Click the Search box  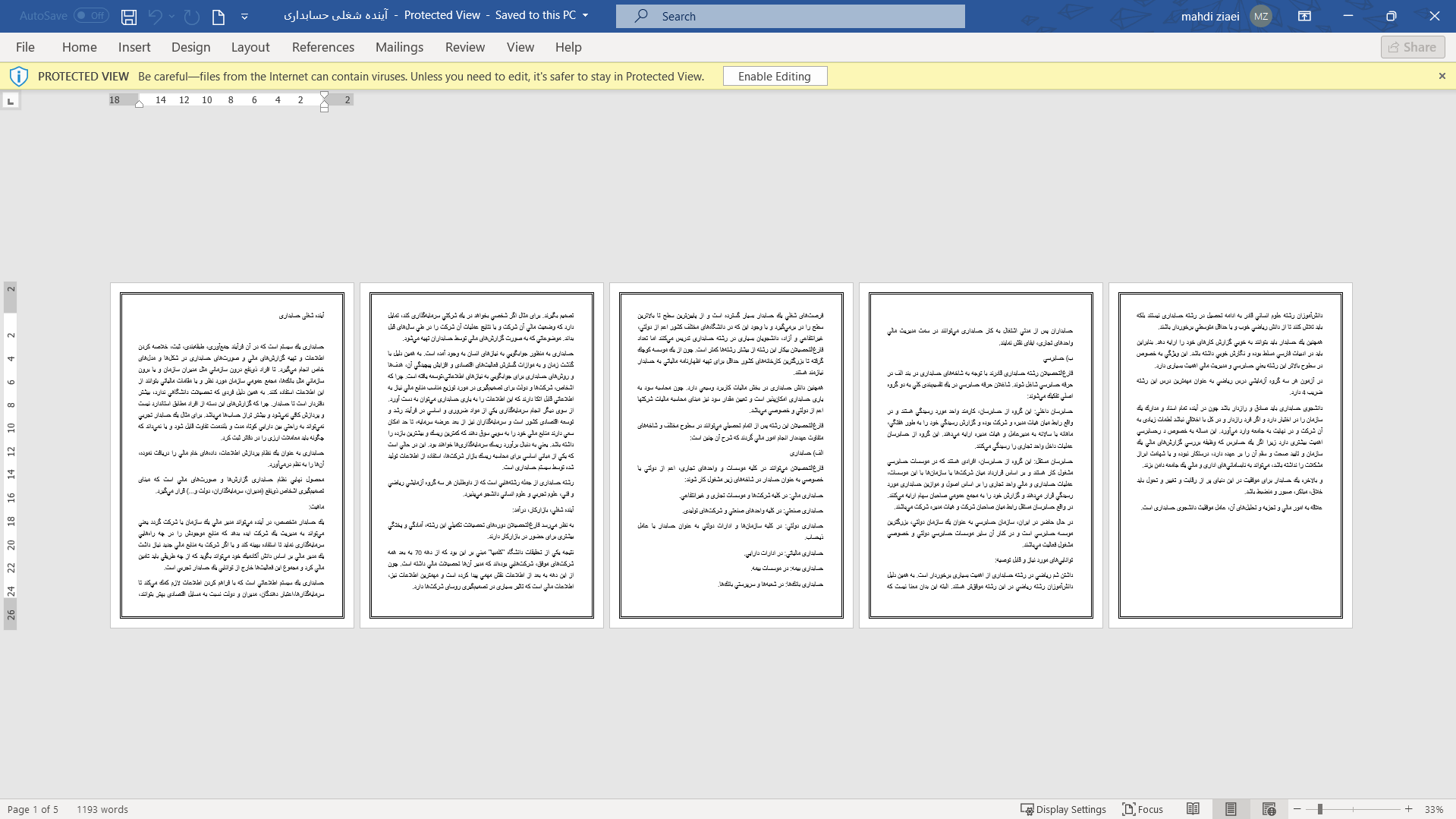point(790,16)
